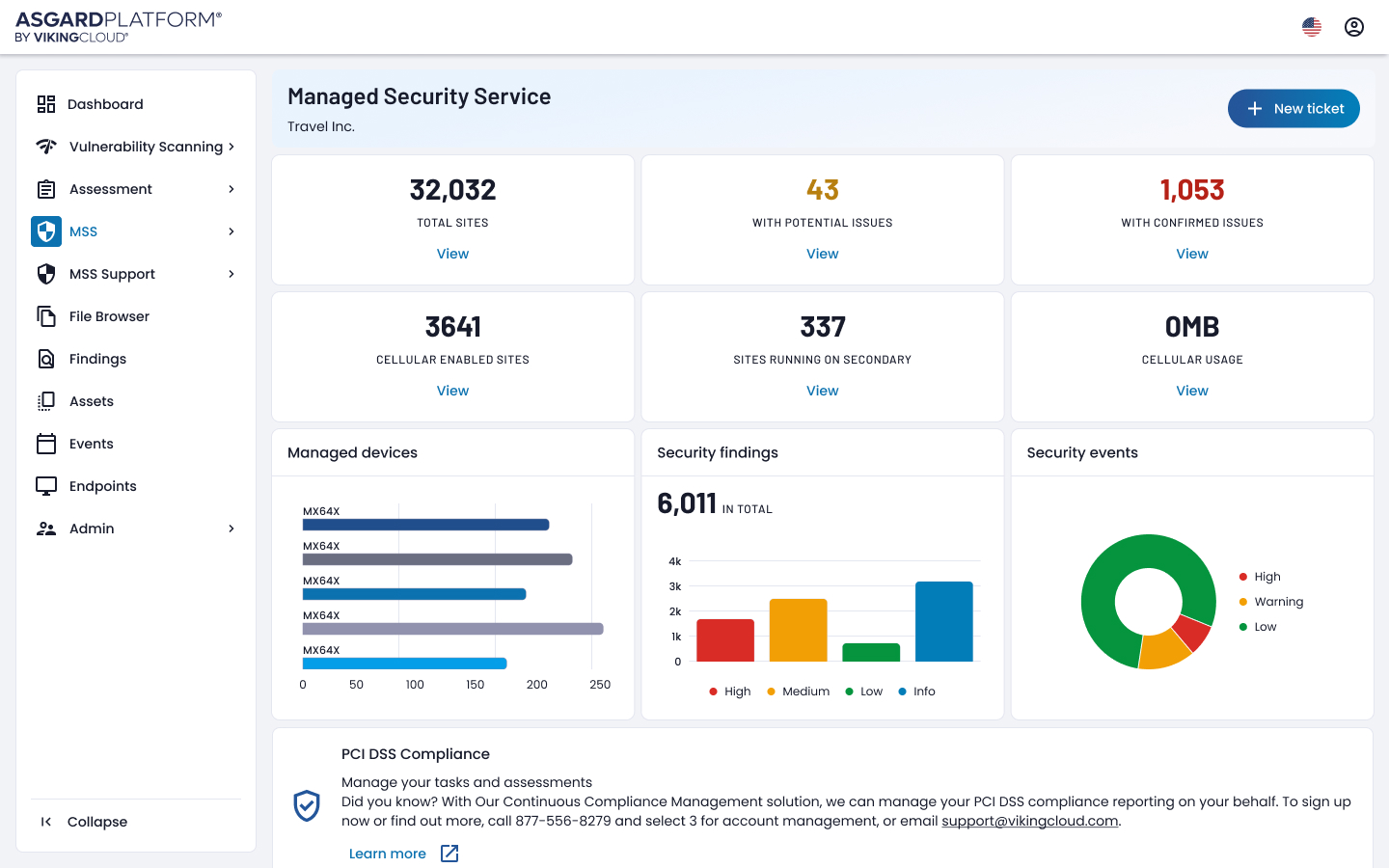Click the Assets device icon
This screenshot has width=1389, height=868.
pos(46,401)
